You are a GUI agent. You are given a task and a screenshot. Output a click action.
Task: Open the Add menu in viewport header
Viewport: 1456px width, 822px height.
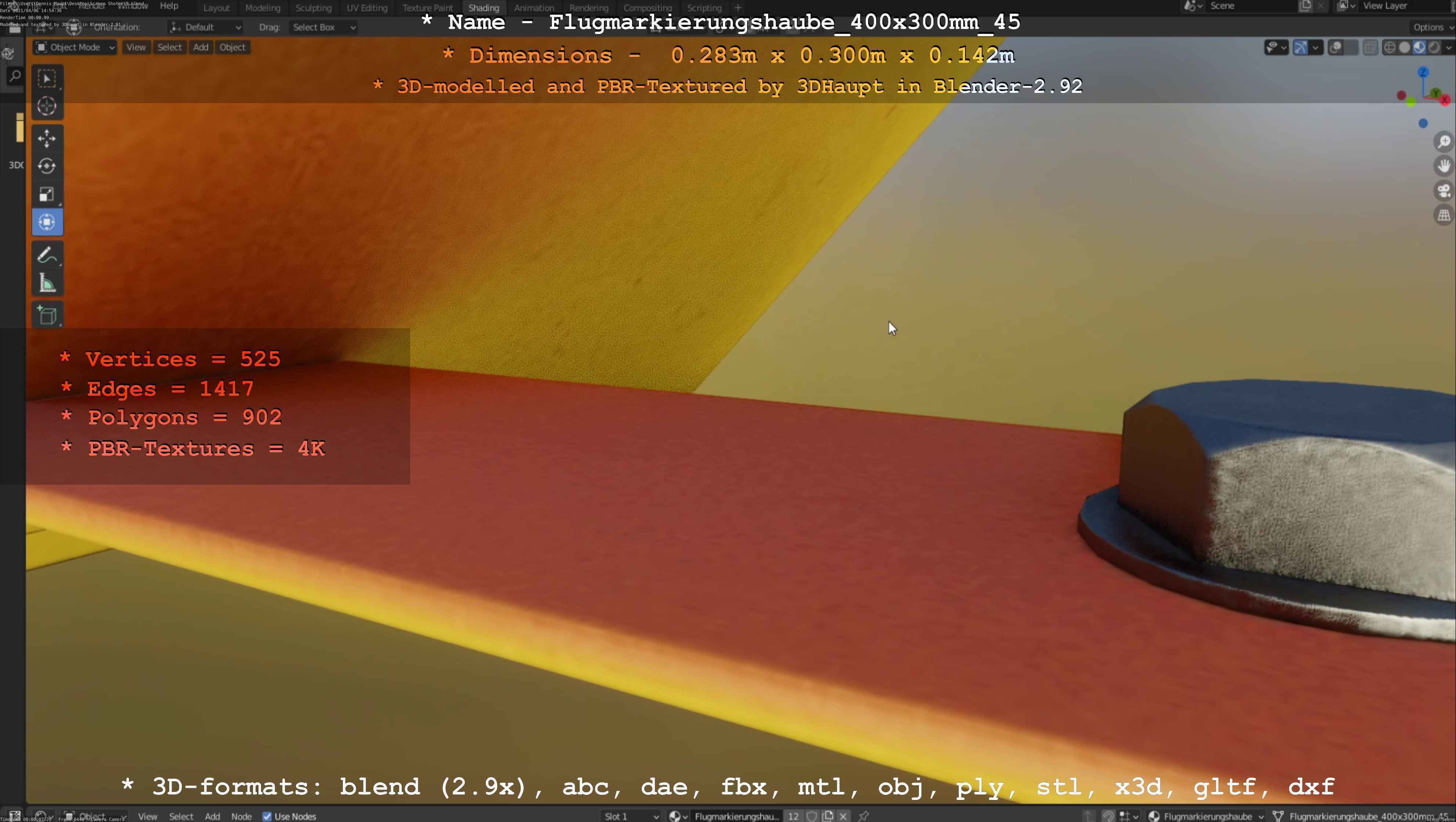[x=200, y=47]
